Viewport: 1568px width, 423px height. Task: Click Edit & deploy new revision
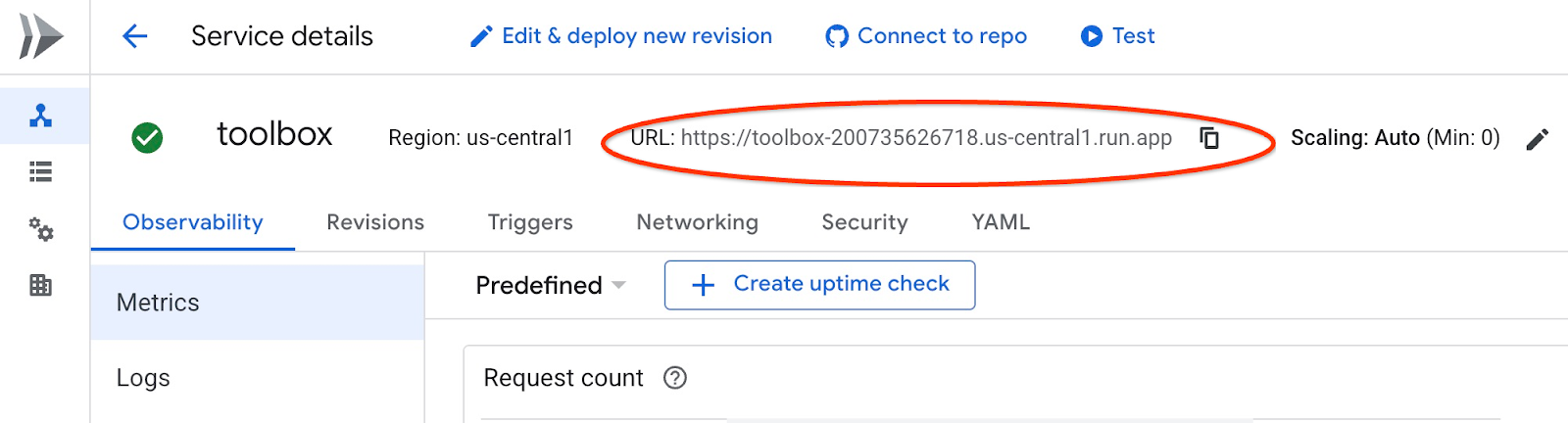coord(621,36)
